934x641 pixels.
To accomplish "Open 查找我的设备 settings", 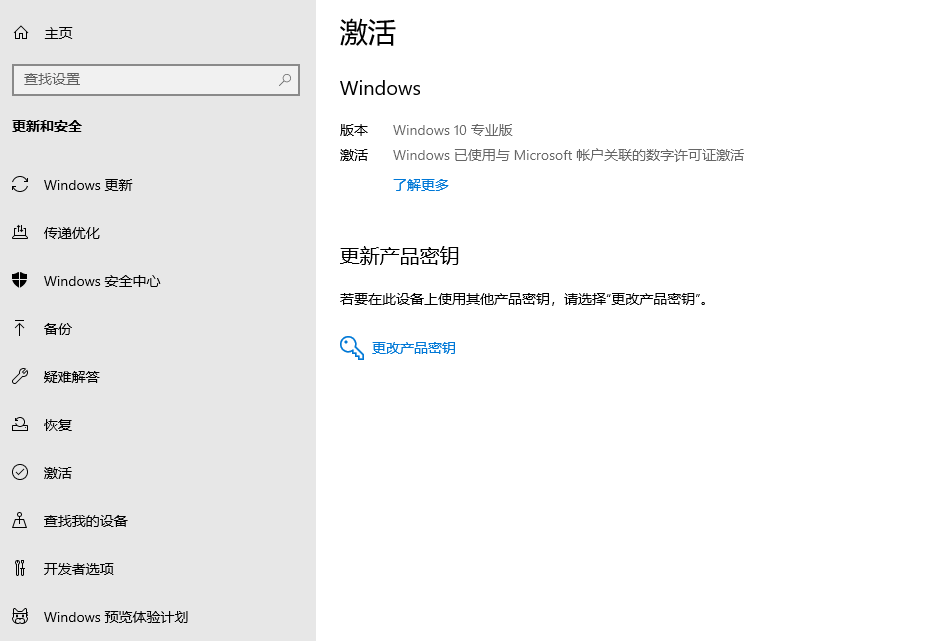I will [x=86, y=521].
